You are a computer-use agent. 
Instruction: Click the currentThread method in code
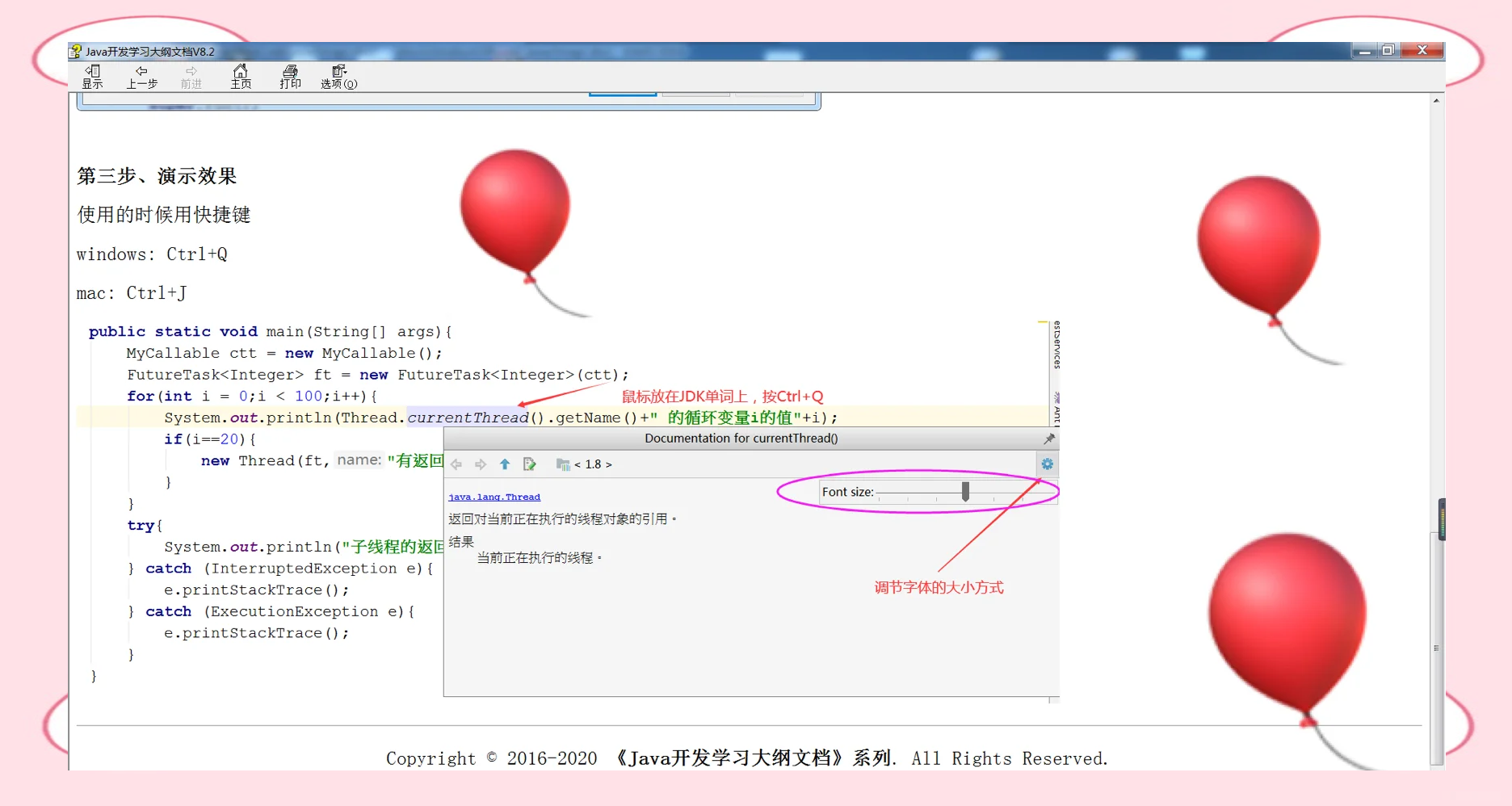pyautogui.click(x=468, y=418)
